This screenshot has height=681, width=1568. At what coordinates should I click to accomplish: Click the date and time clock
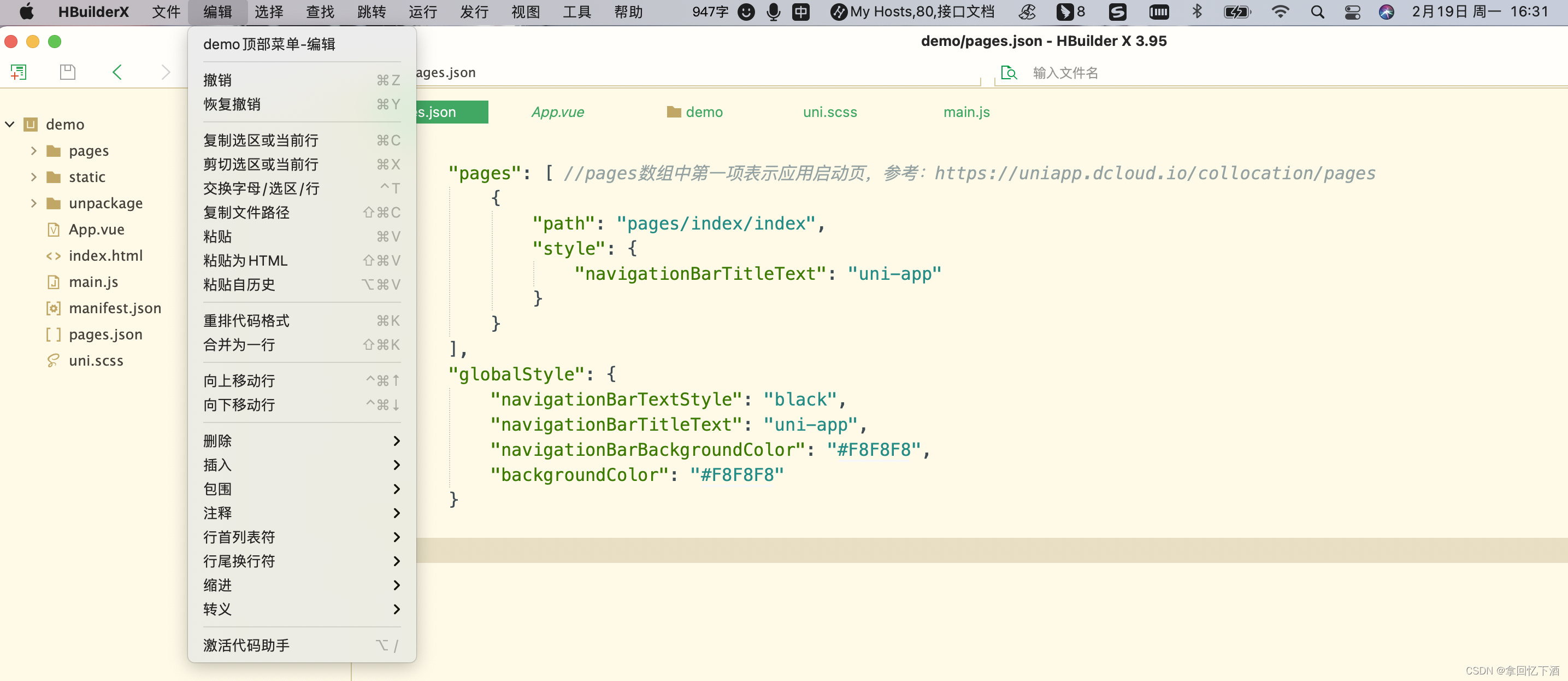(1479, 11)
